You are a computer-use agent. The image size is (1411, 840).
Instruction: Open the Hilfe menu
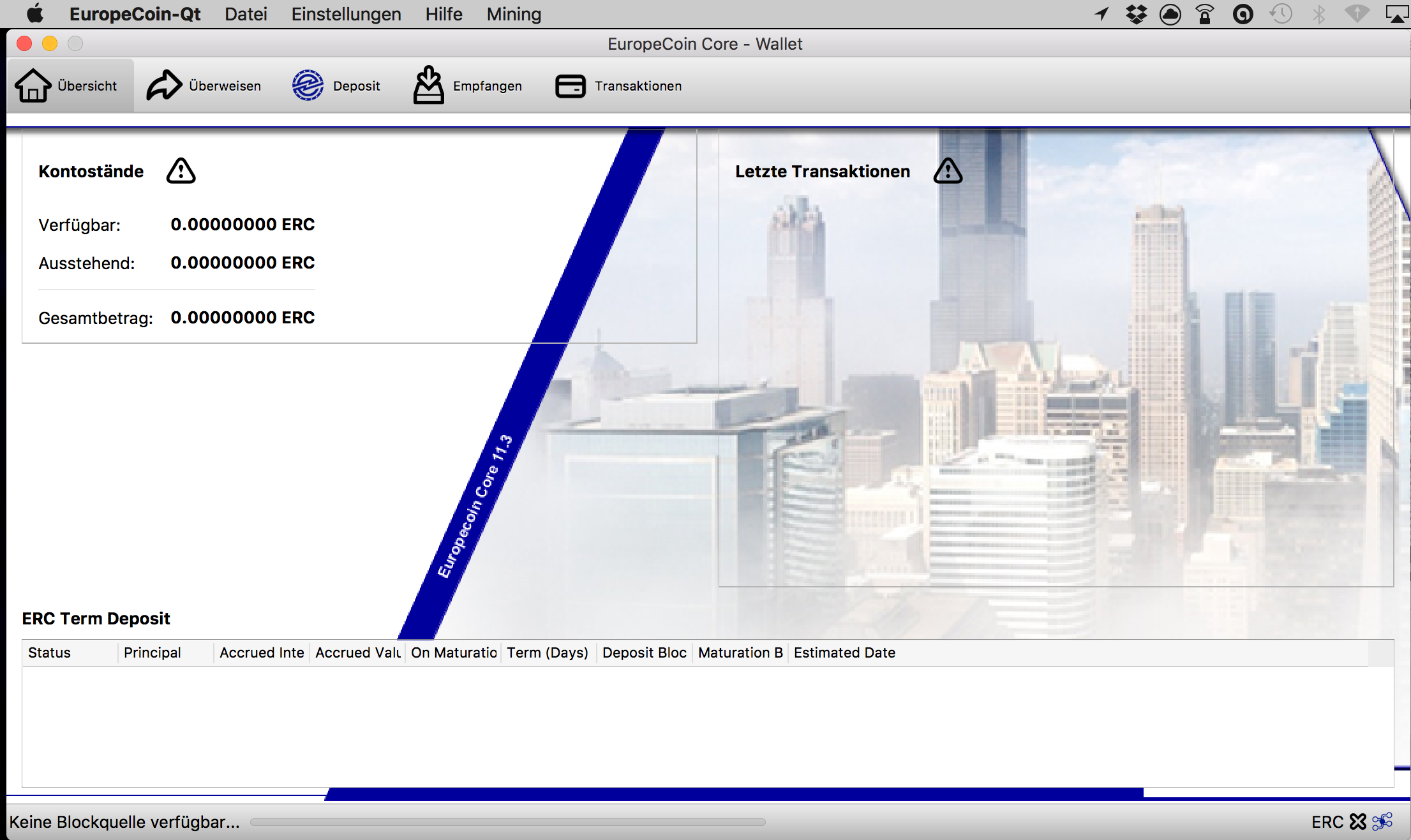coord(444,14)
